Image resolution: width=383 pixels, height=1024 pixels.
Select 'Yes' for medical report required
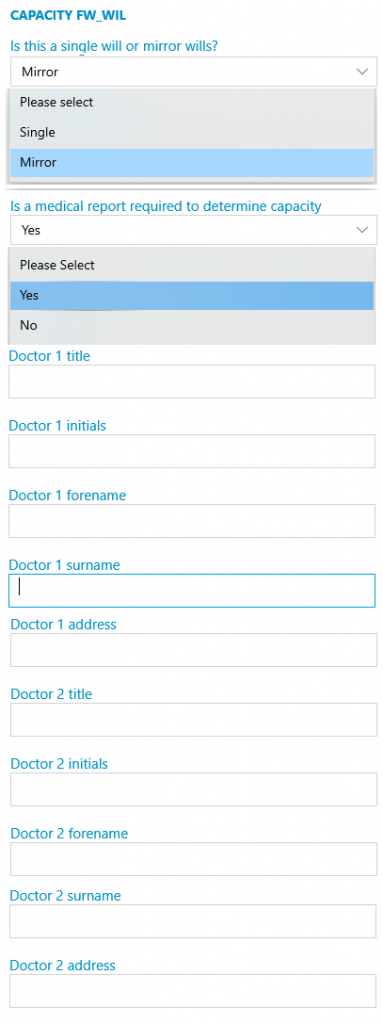click(192, 295)
